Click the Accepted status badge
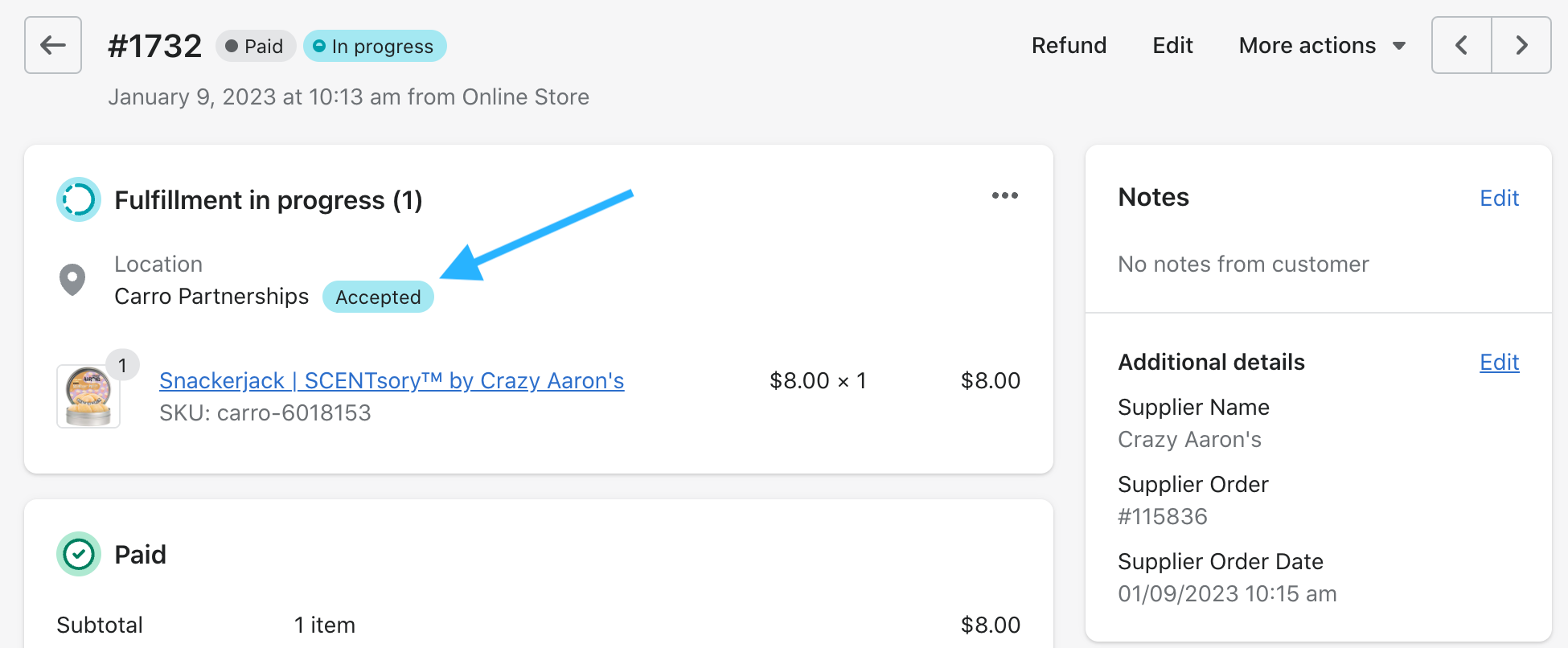 [x=378, y=297]
